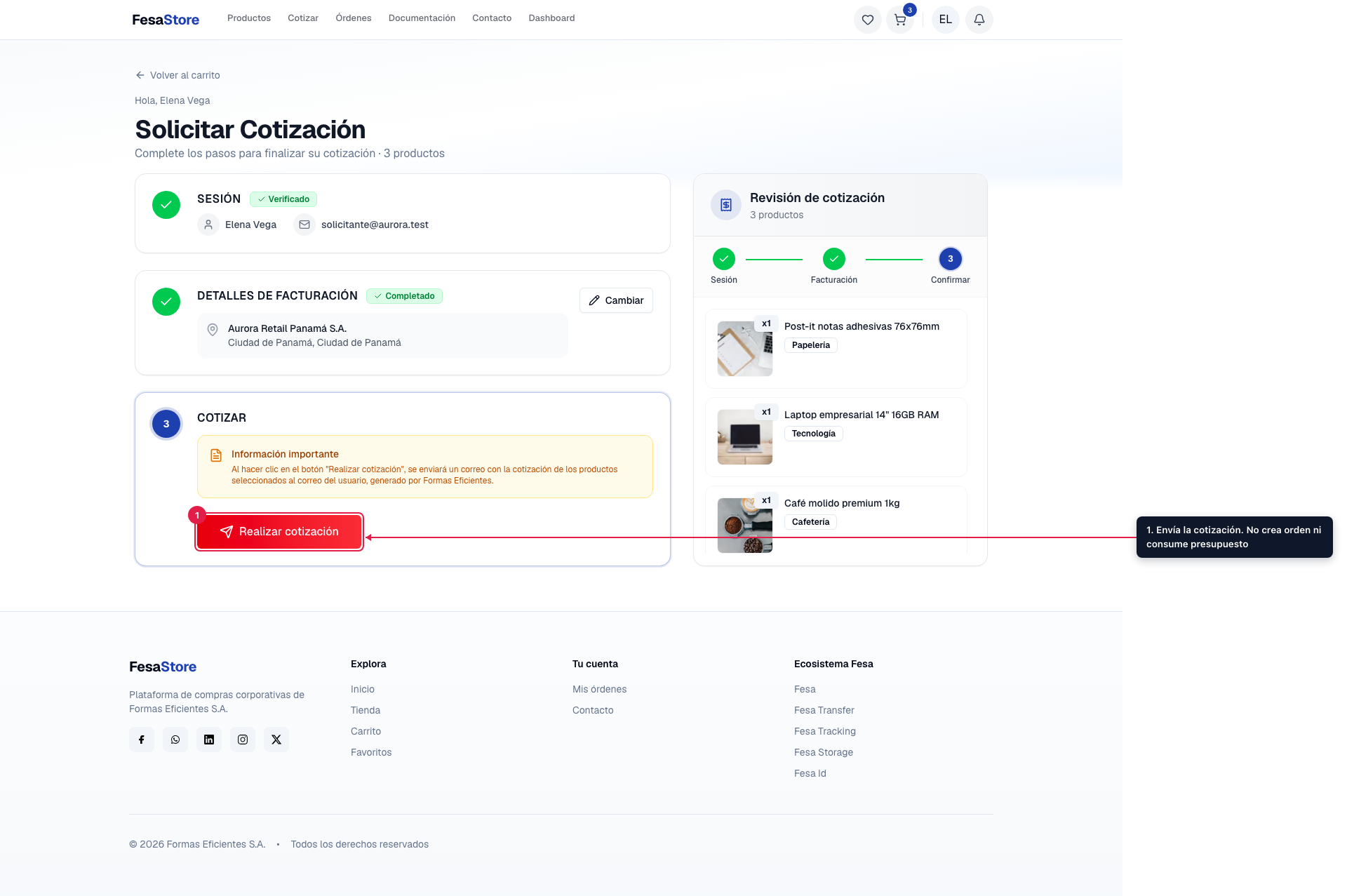Click the Laptop empresarial thumbnail image
Viewport: 1347px width, 896px height.
tap(745, 437)
